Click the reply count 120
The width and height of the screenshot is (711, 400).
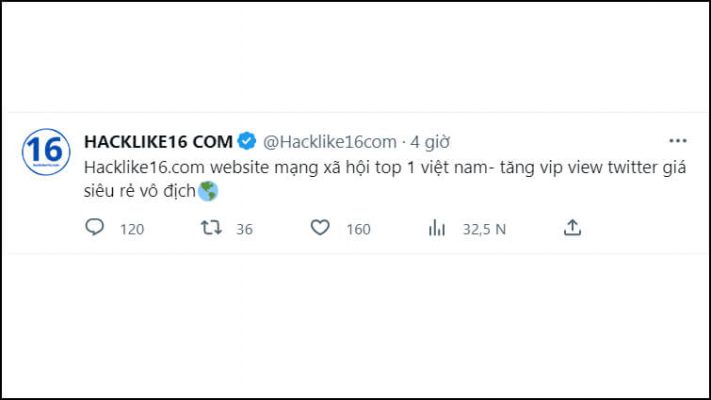132,229
